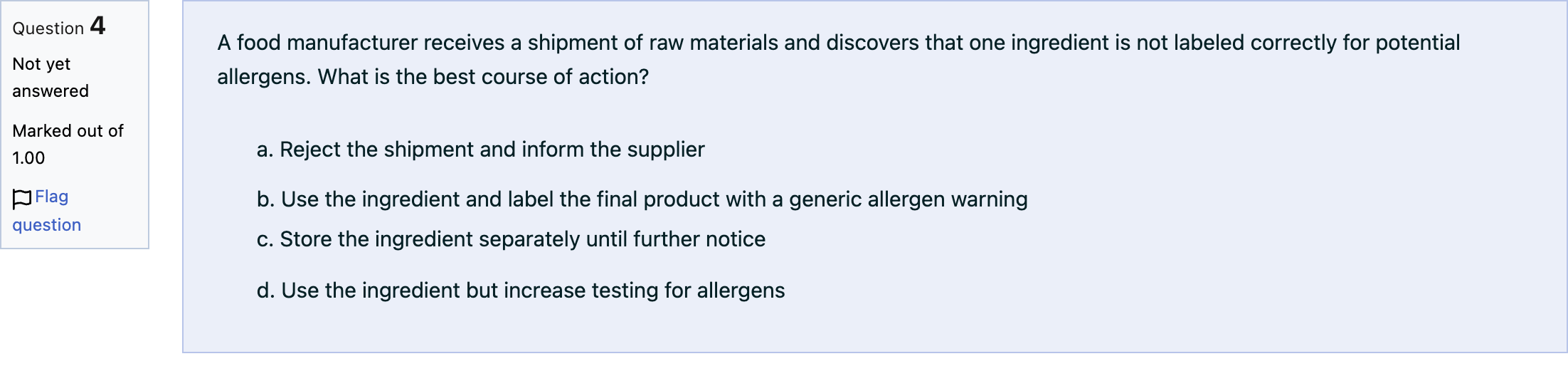Viewport: 1568px width, 376px height.
Task: Click the Not yet answered status text
Action: pyautogui.click(x=51, y=78)
